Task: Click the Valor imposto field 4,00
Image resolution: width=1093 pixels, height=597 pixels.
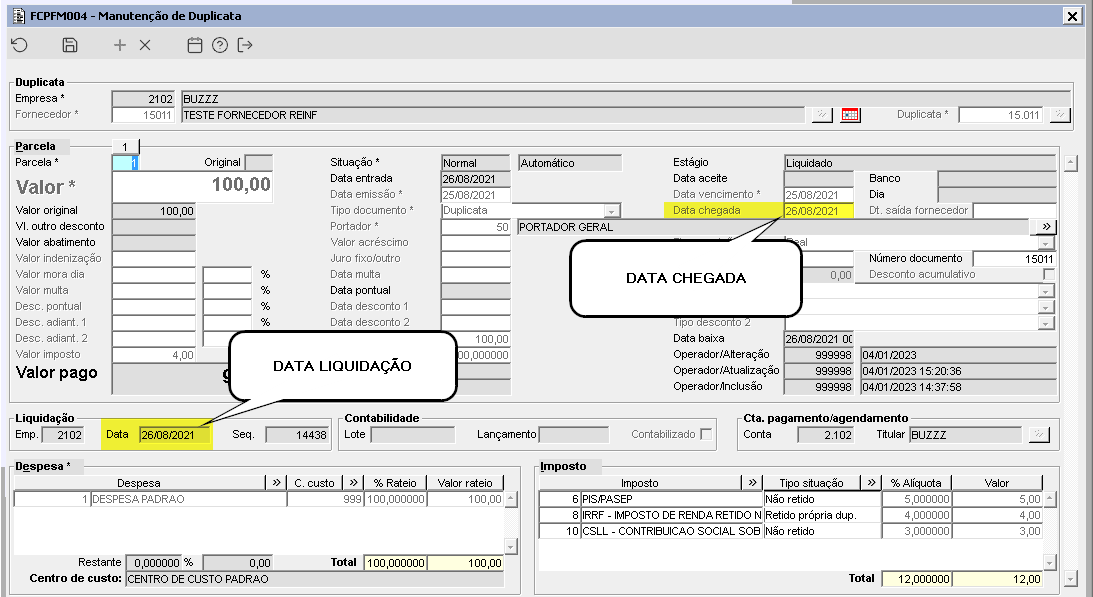Action: point(153,355)
